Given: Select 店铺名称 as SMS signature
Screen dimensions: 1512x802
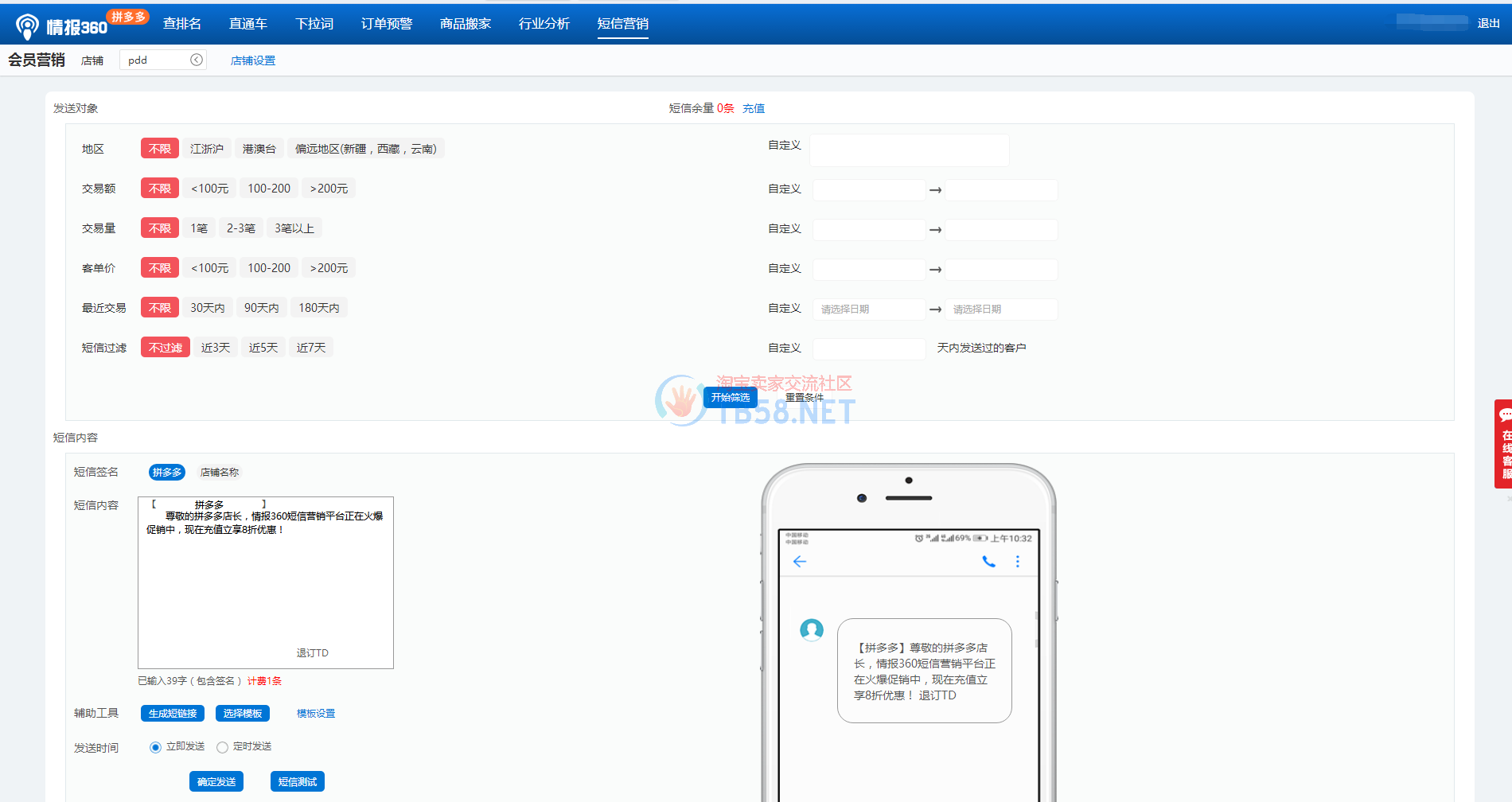Looking at the screenshot, I should click(220, 473).
